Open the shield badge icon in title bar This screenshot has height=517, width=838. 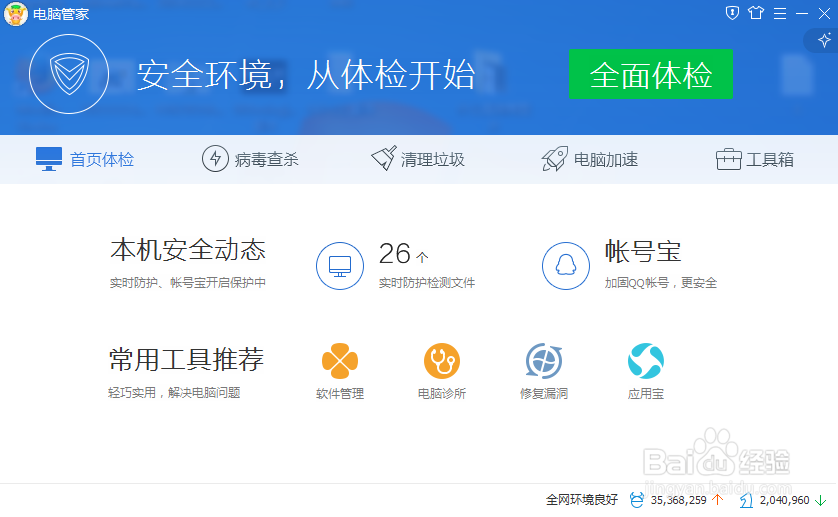[x=732, y=12]
